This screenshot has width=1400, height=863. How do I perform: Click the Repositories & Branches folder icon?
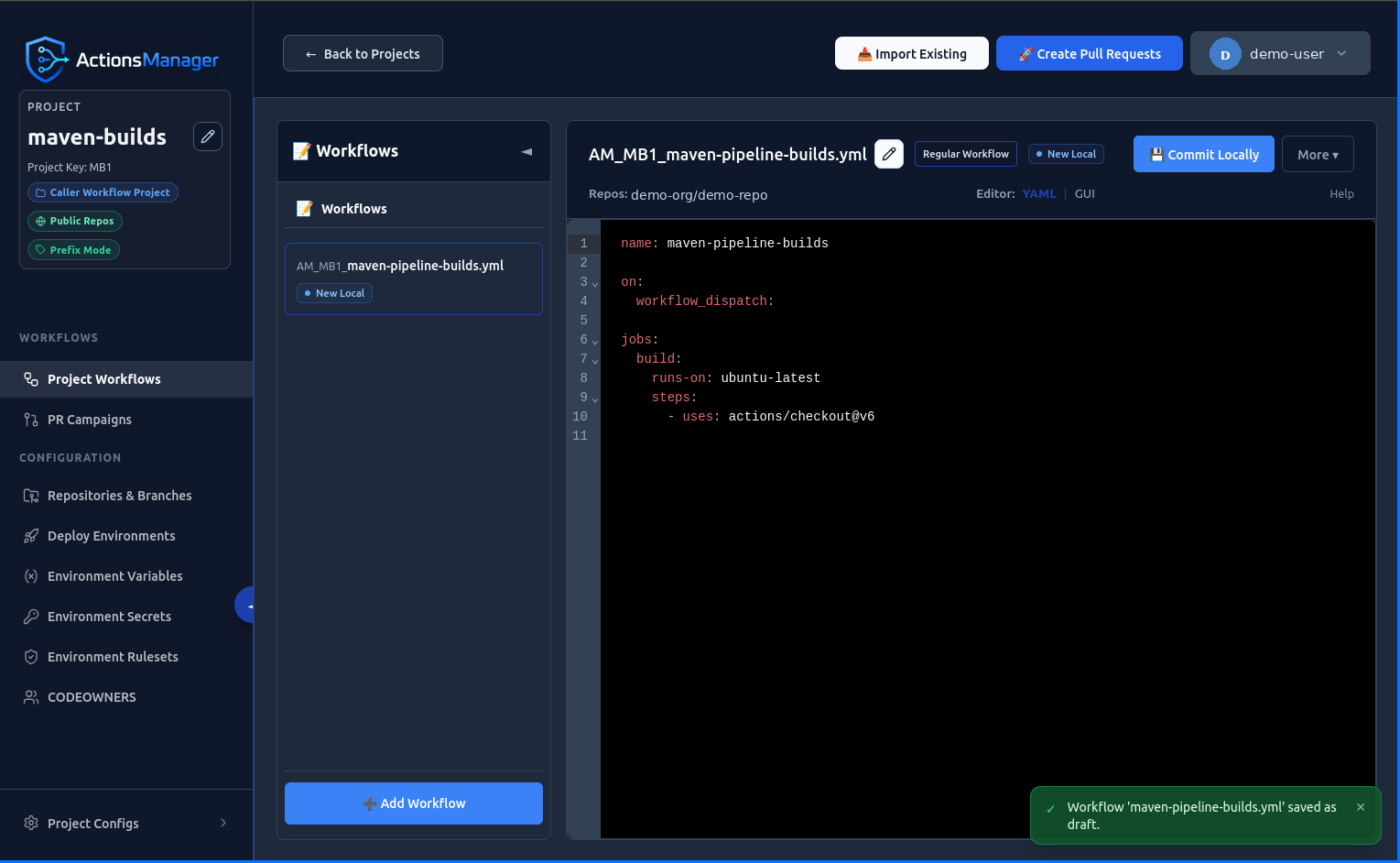(x=31, y=496)
